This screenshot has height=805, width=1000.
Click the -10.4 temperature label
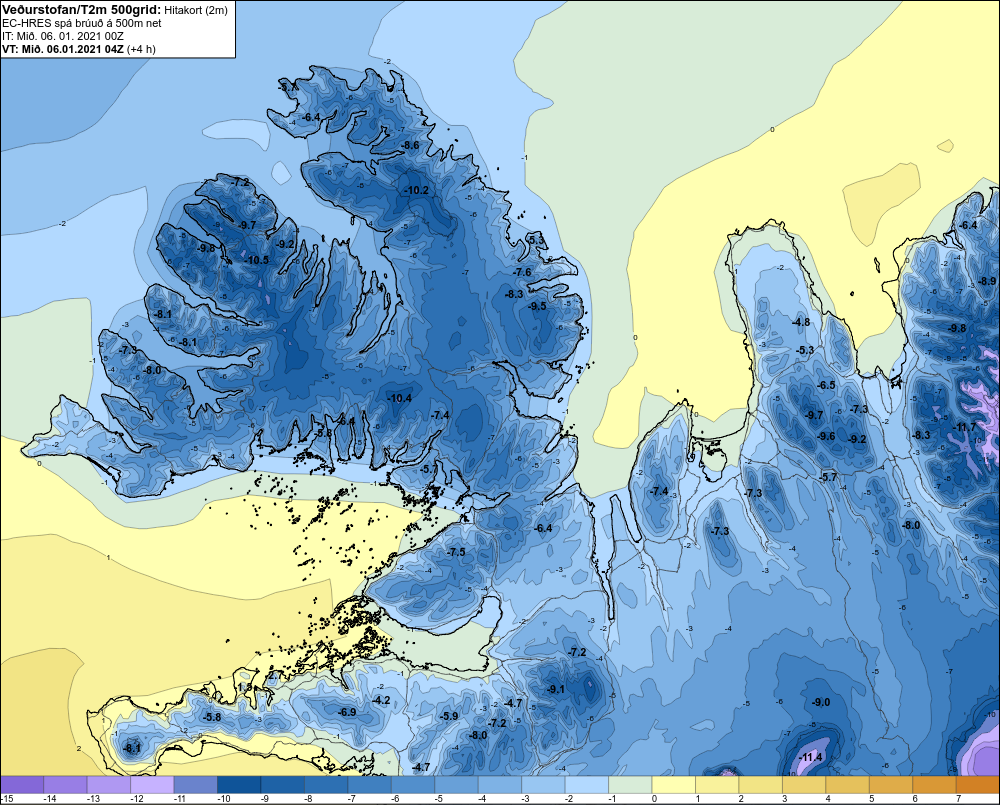coord(400,398)
